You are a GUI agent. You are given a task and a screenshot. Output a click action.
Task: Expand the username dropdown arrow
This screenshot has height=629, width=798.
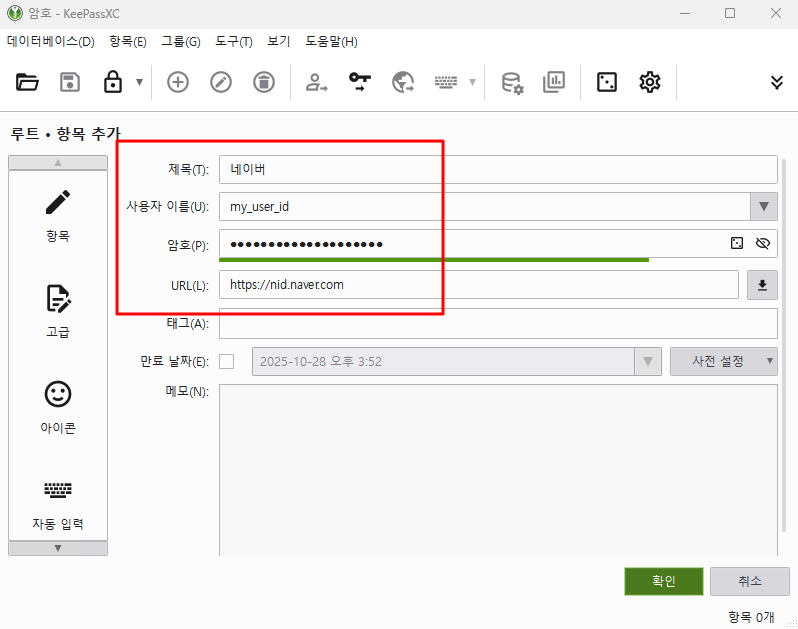tap(764, 206)
